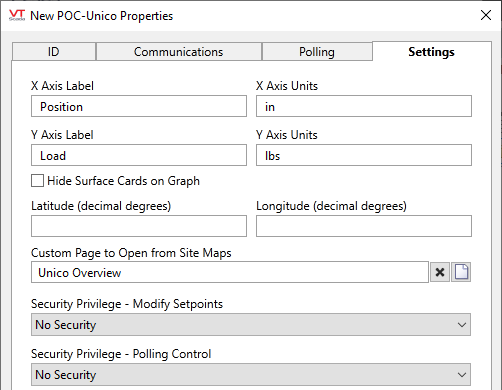Toggle Hide Surface Cards on Graph checkbox
The width and height of the screenshot is (502, 390).
[x=37, y=181]
